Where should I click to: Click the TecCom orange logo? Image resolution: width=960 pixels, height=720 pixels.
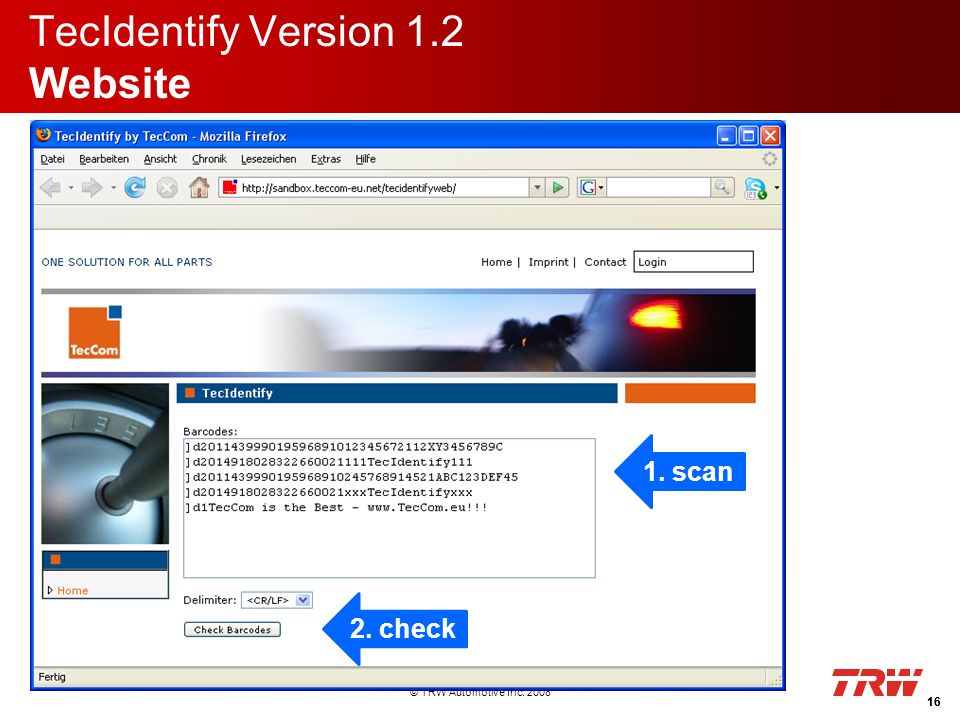coord(95,332)
